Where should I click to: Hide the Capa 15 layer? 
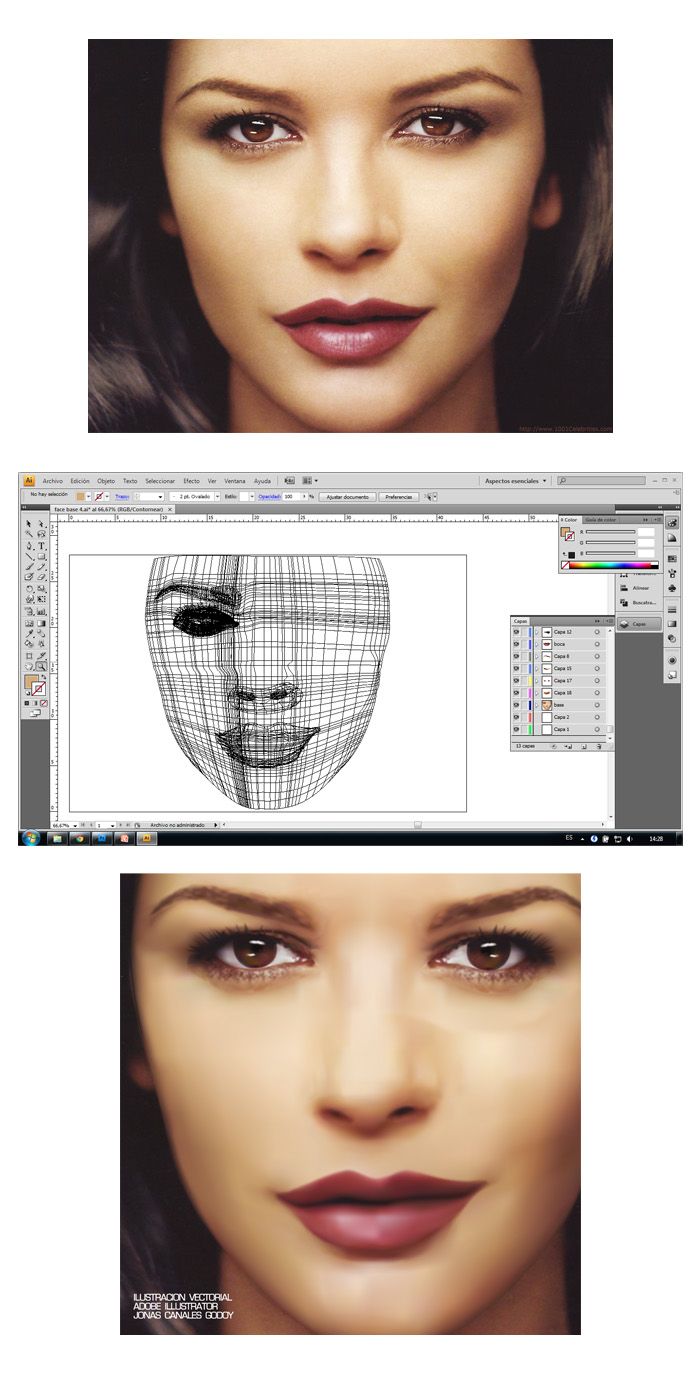[516, 668]
